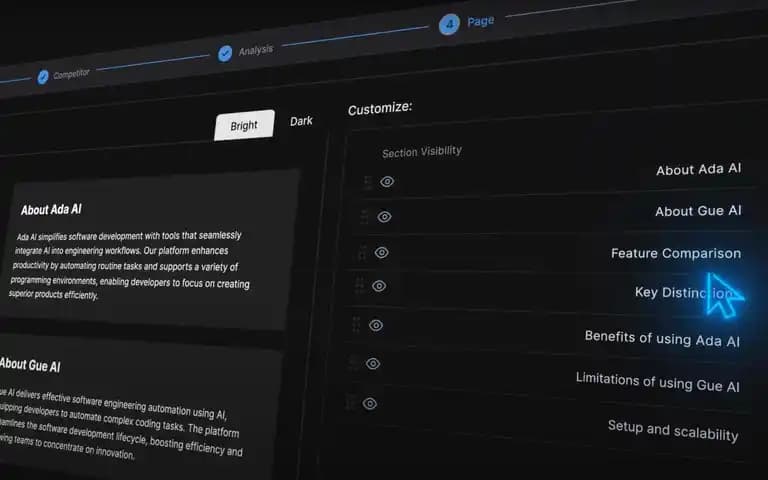
Task: Hide Limitations of using Gue AI section
Action: tap(373, 363)
